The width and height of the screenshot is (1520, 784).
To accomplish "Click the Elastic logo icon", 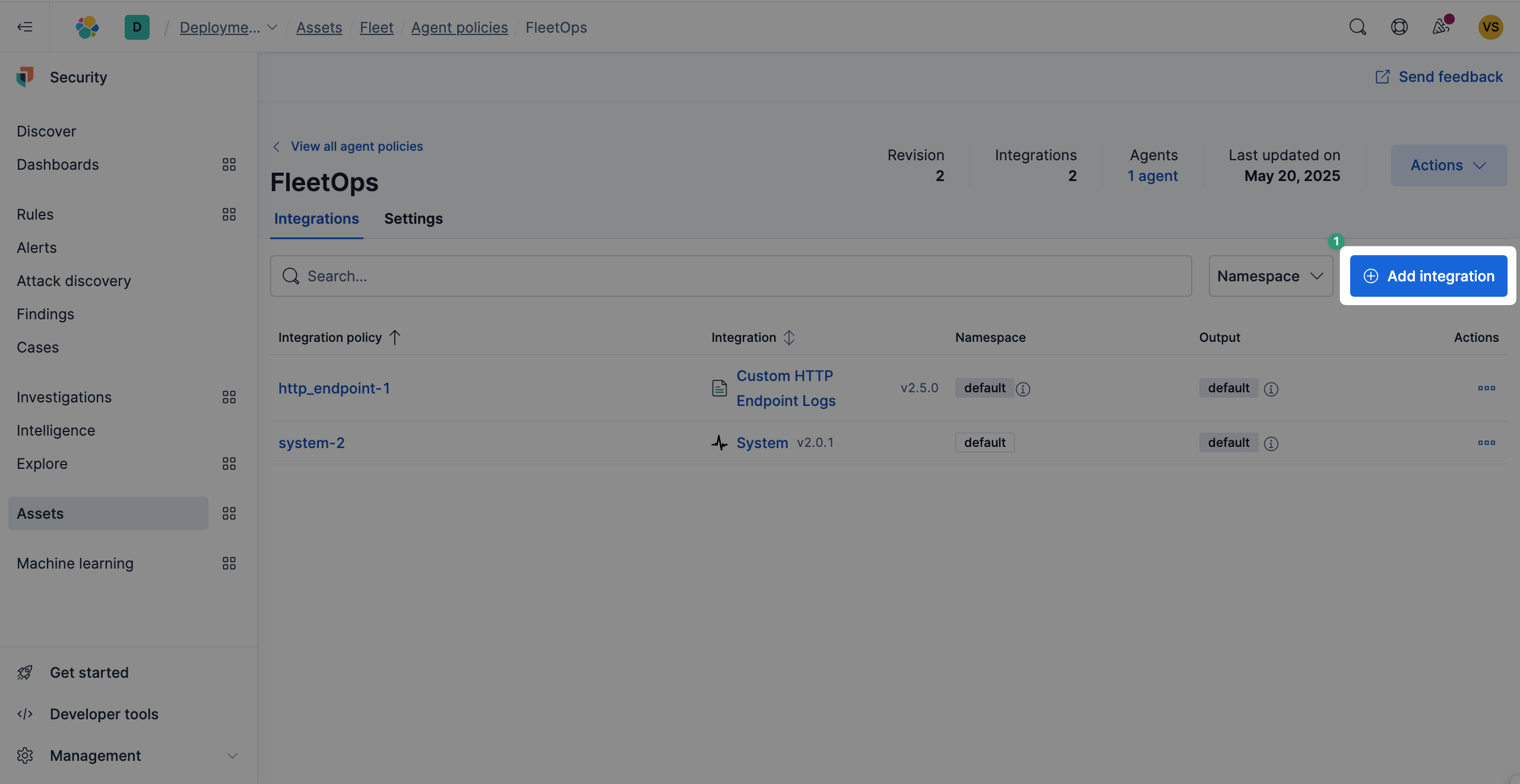I will (87, 27).
